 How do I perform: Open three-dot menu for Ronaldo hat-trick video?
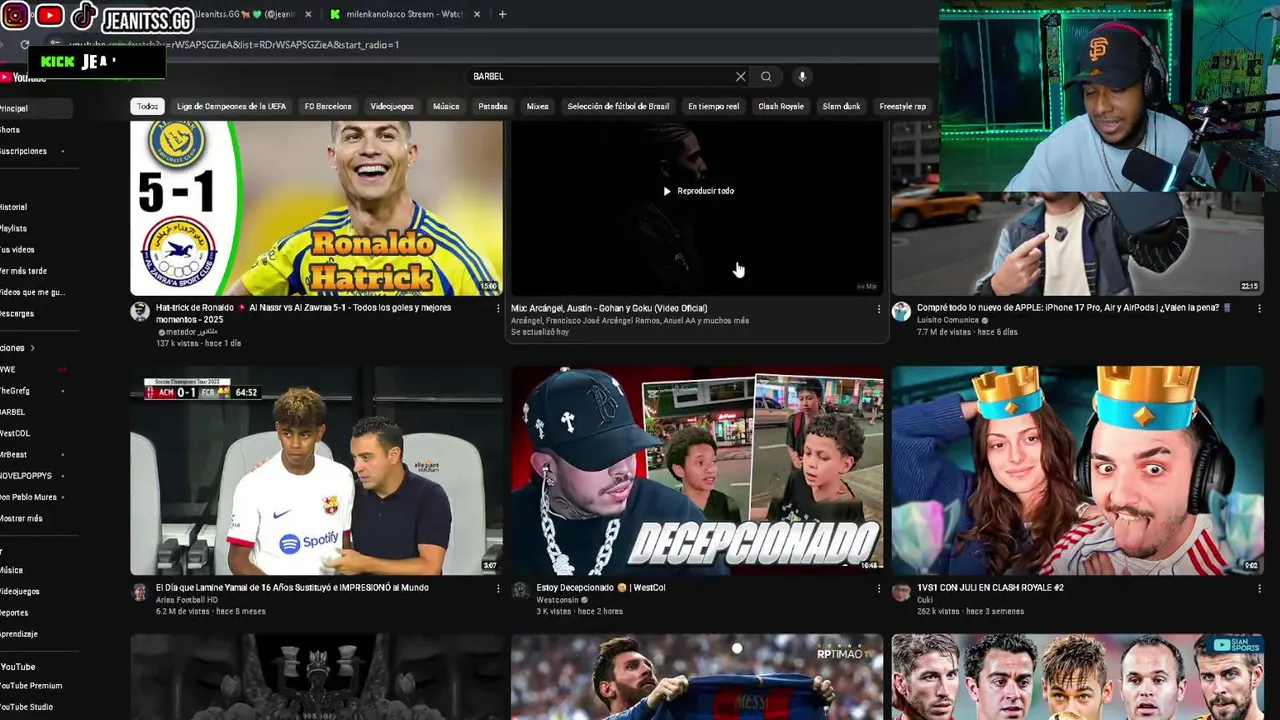pyautogui.click(x=498, y=309)
